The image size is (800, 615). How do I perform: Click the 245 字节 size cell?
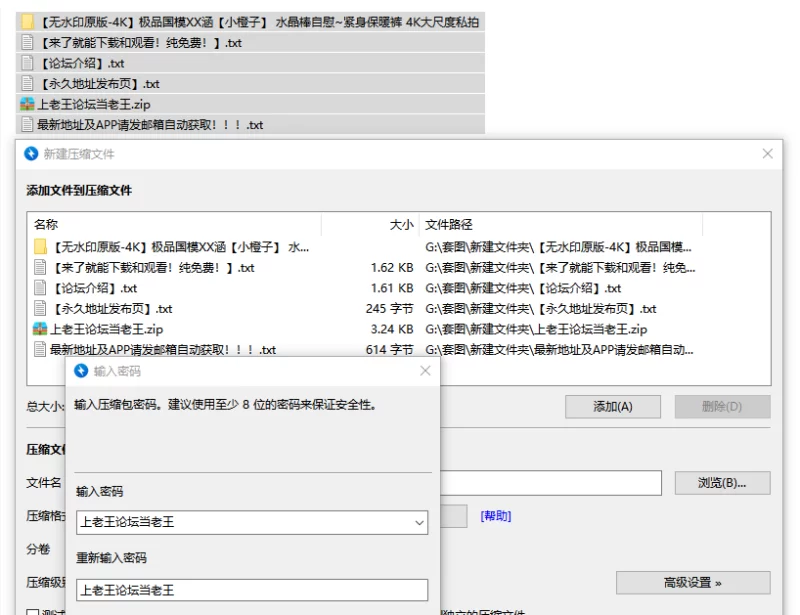[x=389, y=309]
